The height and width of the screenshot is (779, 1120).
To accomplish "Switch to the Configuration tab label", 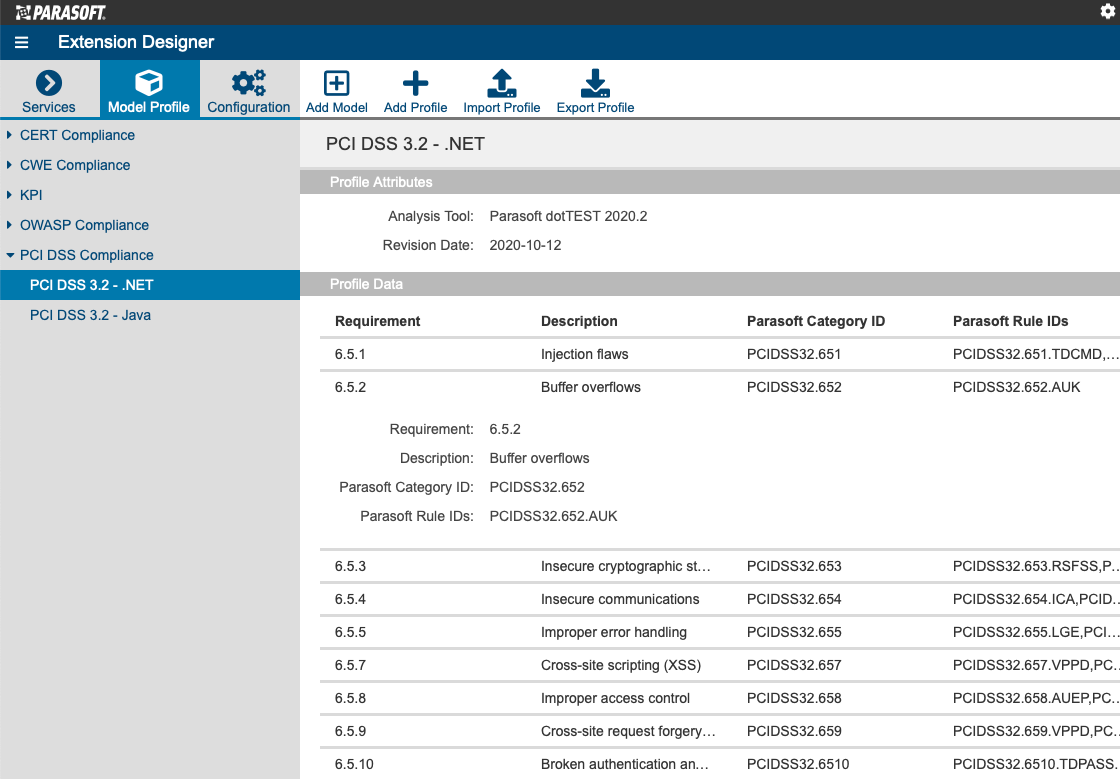I will click(x=249, y=107).
